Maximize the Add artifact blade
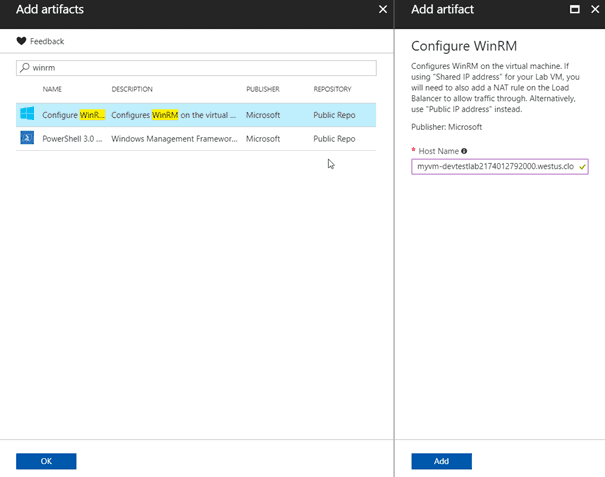This screenshot has height=477, width=605. point(575,9)
